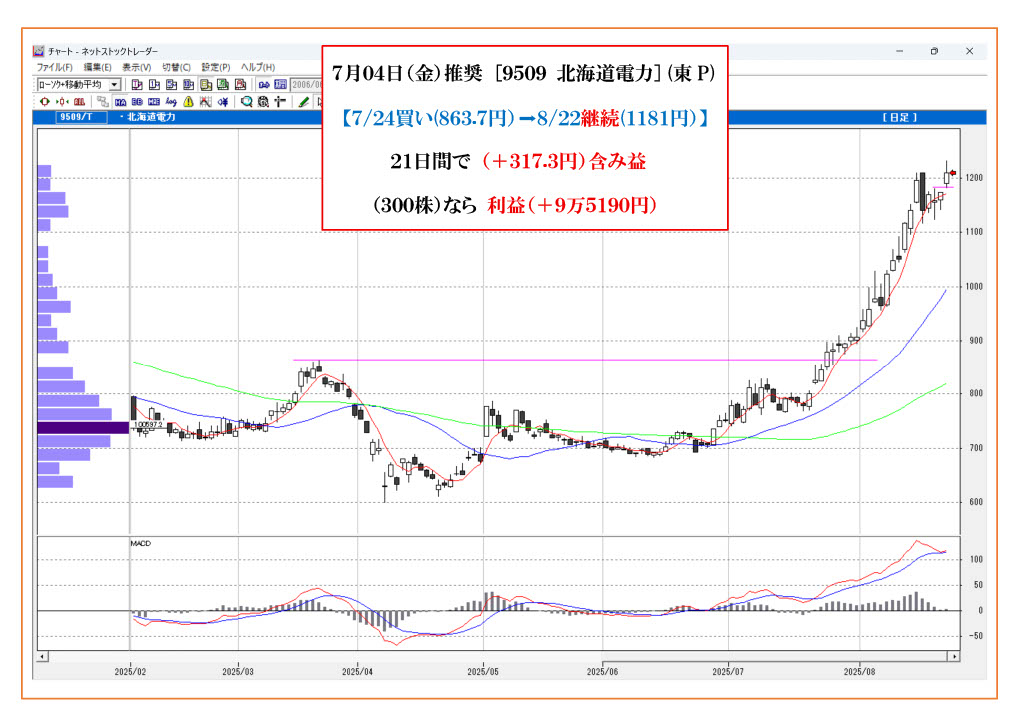
Task: Click the yen symbol toolbar icon
Action: coord(222,101)
